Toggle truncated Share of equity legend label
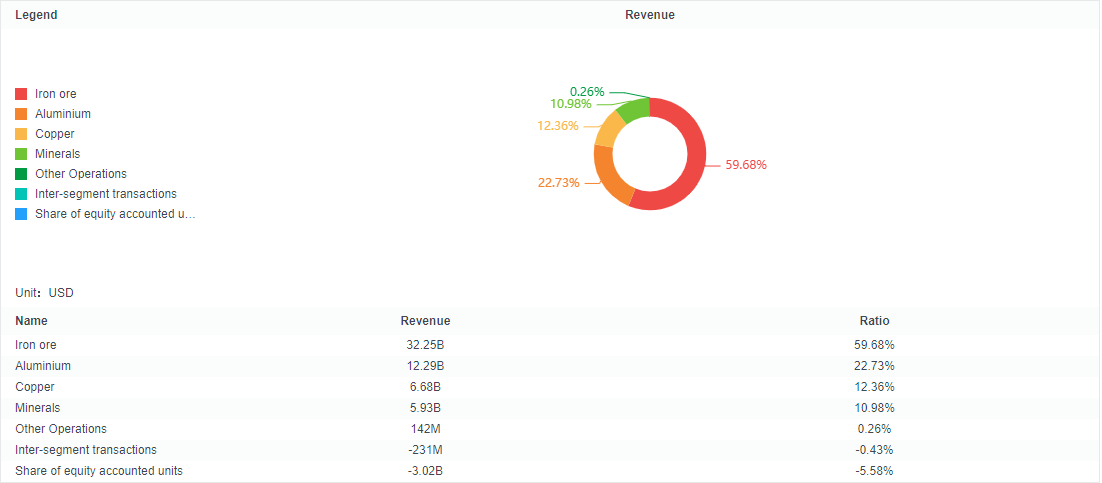Viewport: 1102px width, 483px height. click(115, 214)
